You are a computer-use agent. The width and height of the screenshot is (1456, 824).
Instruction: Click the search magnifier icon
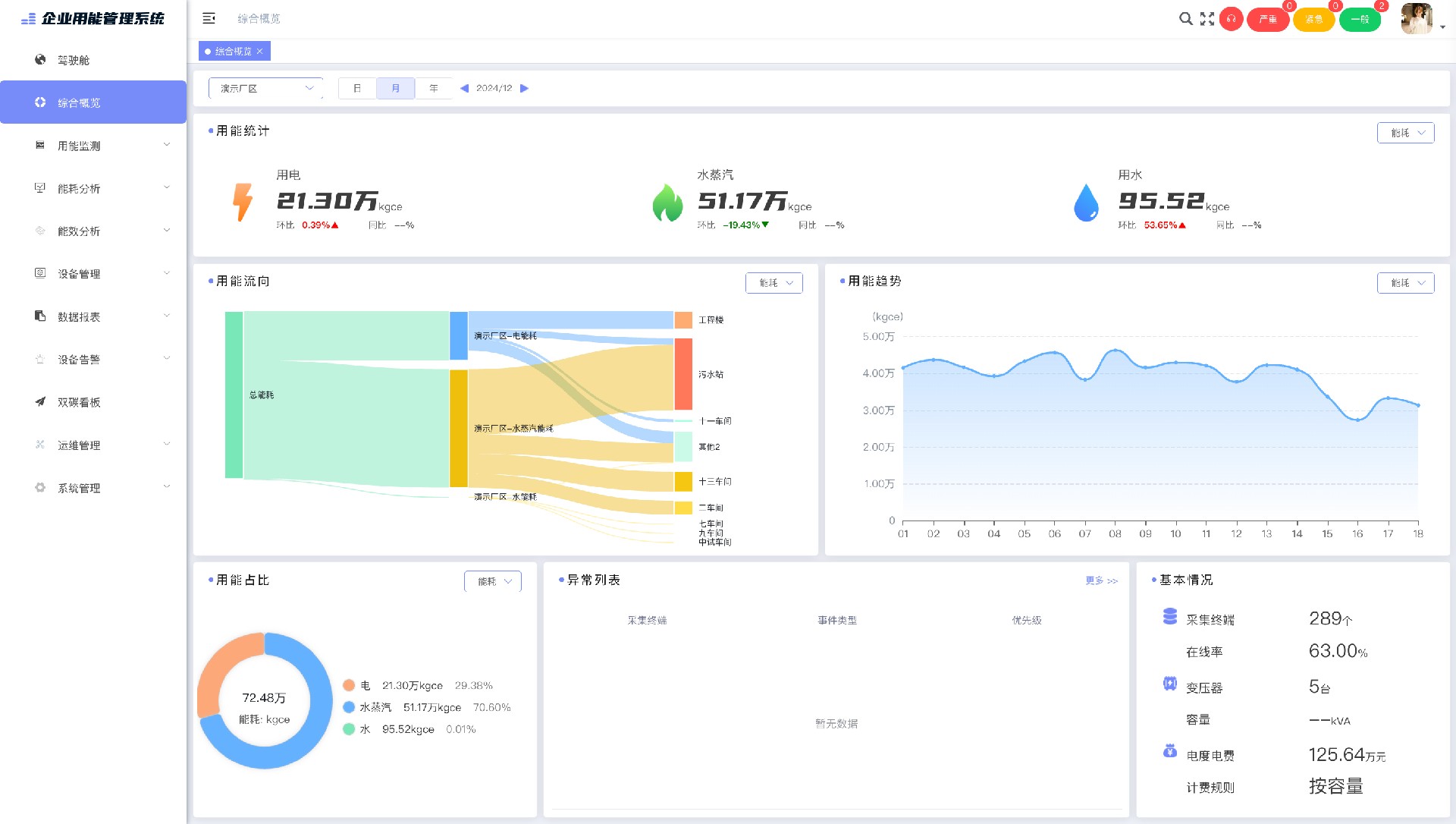point(1185,19)
